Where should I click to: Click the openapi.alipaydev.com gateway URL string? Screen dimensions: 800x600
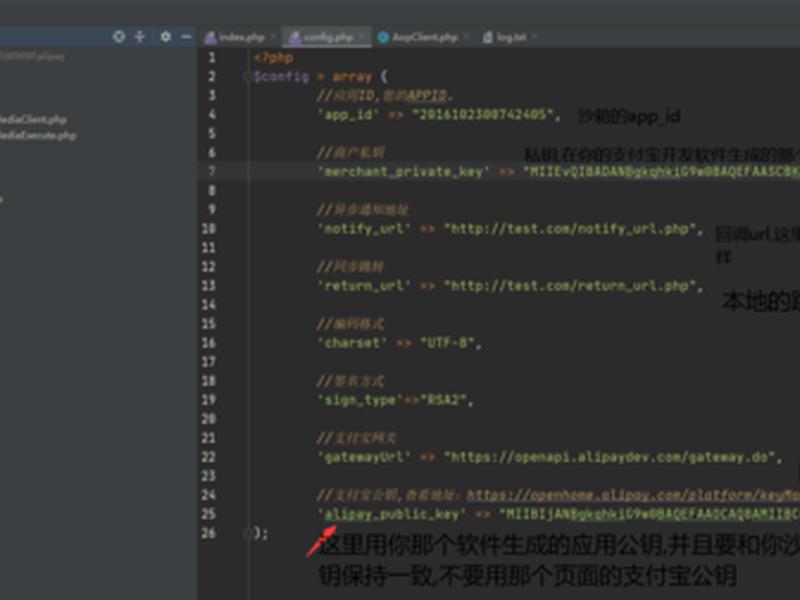coord(610,457)
